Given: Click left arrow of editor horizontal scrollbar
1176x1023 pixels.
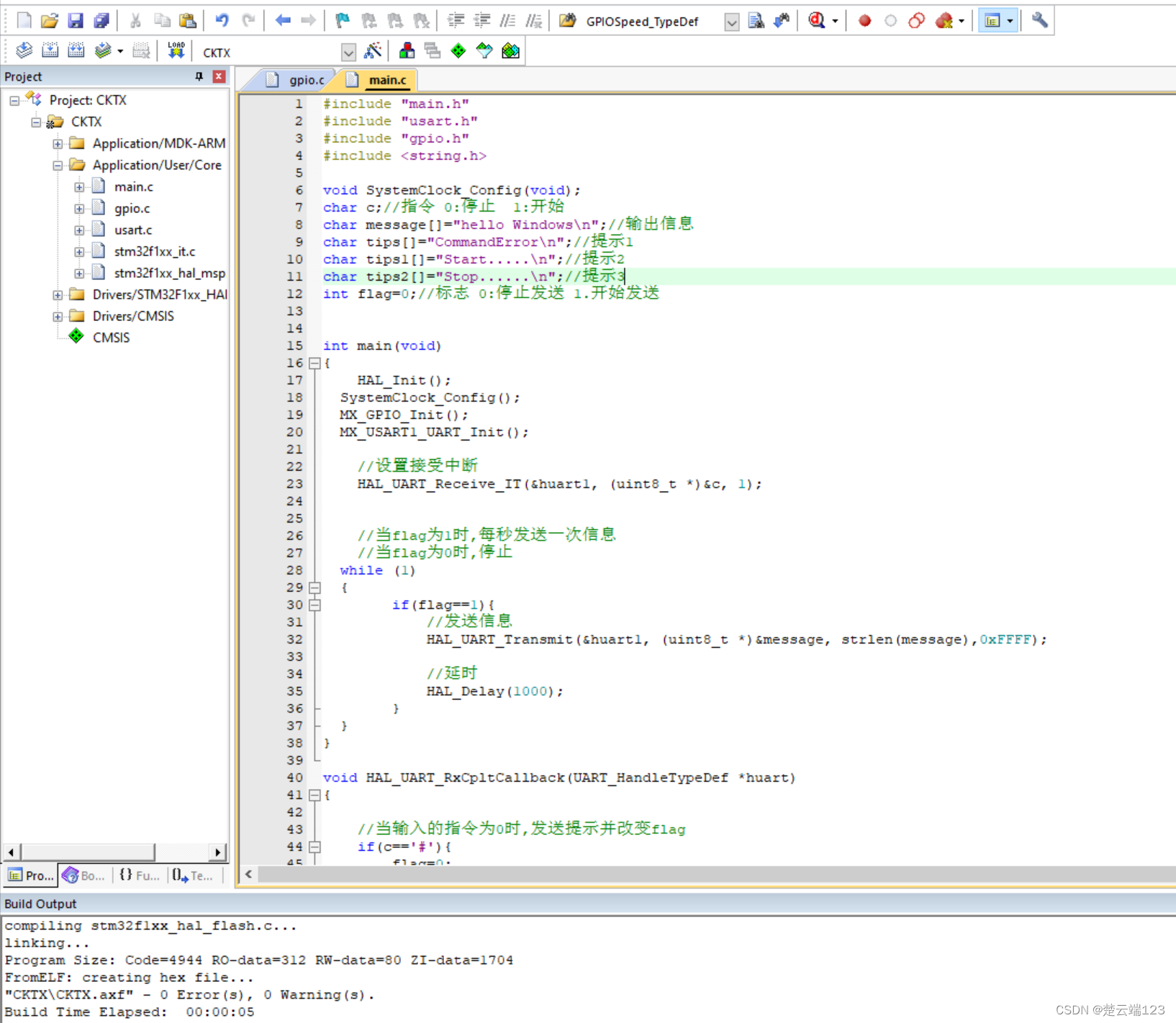Looking at the screenshot, I should tap(249, 874).
